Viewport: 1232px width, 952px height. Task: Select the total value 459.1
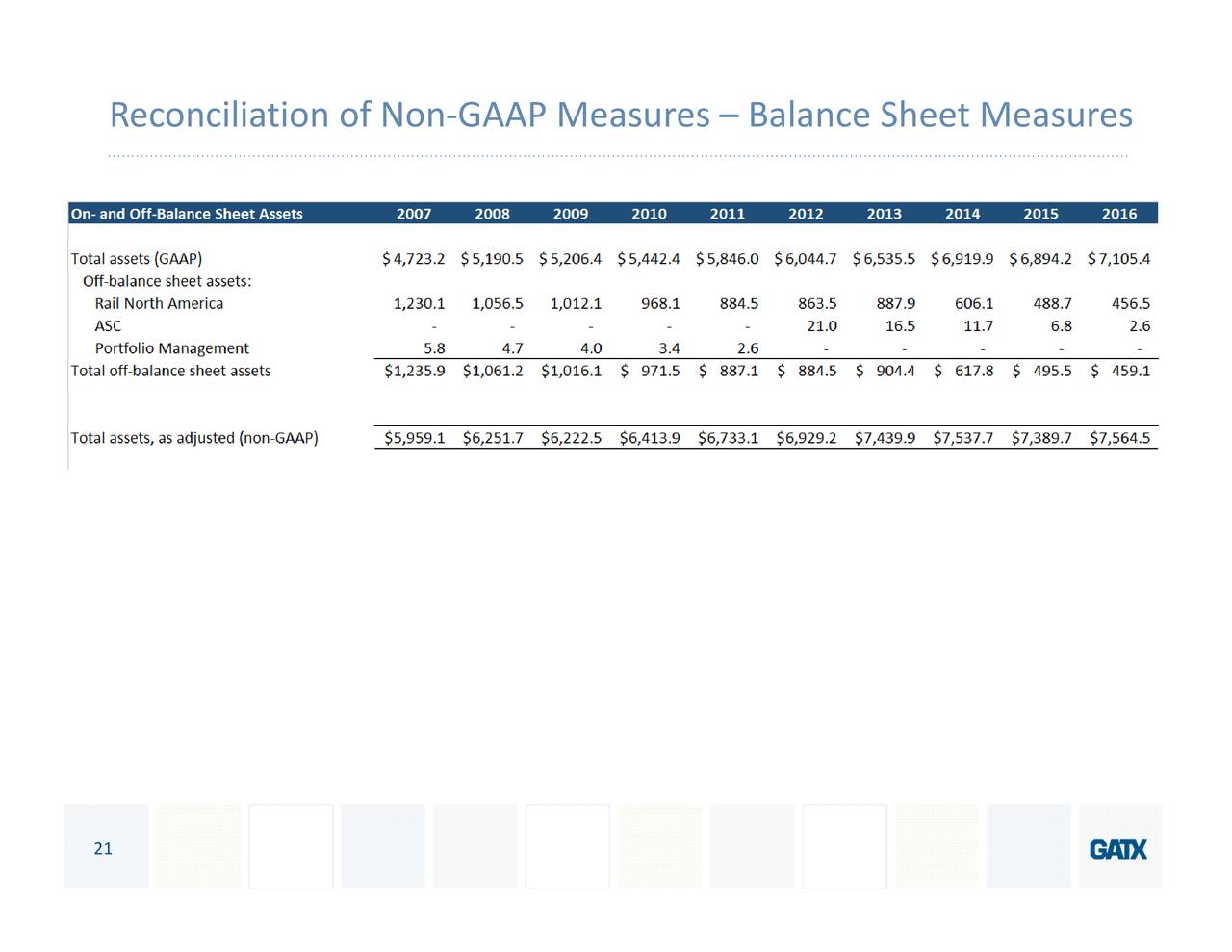tap(1131, 371)
